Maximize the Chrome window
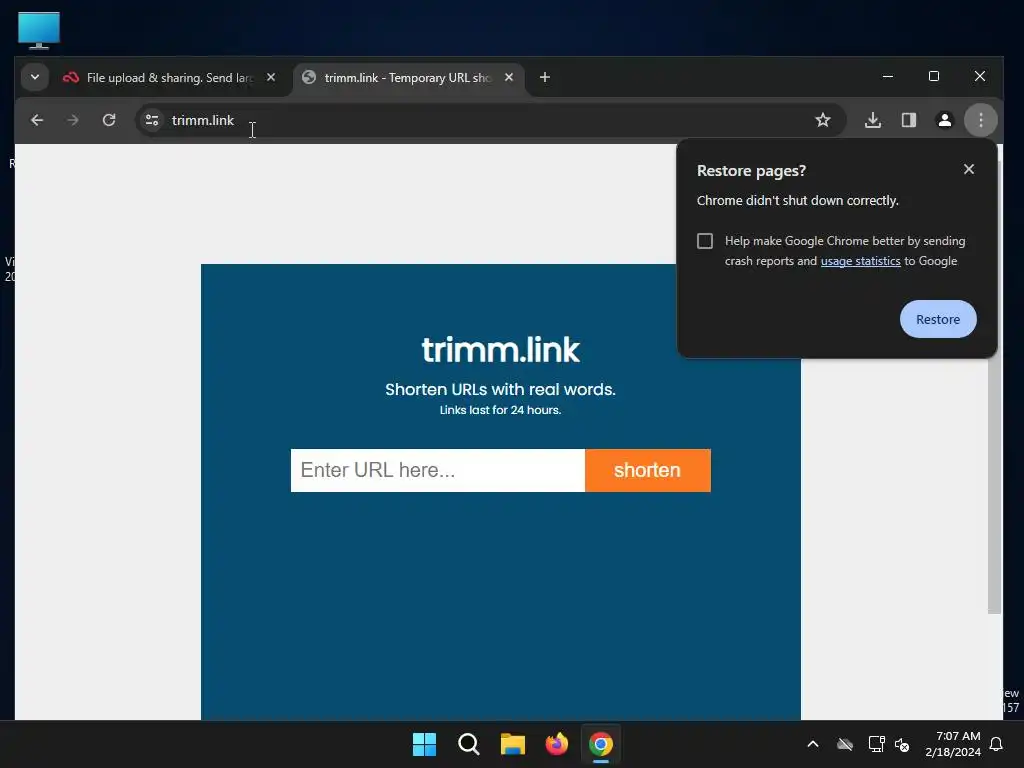 point(934,76)
